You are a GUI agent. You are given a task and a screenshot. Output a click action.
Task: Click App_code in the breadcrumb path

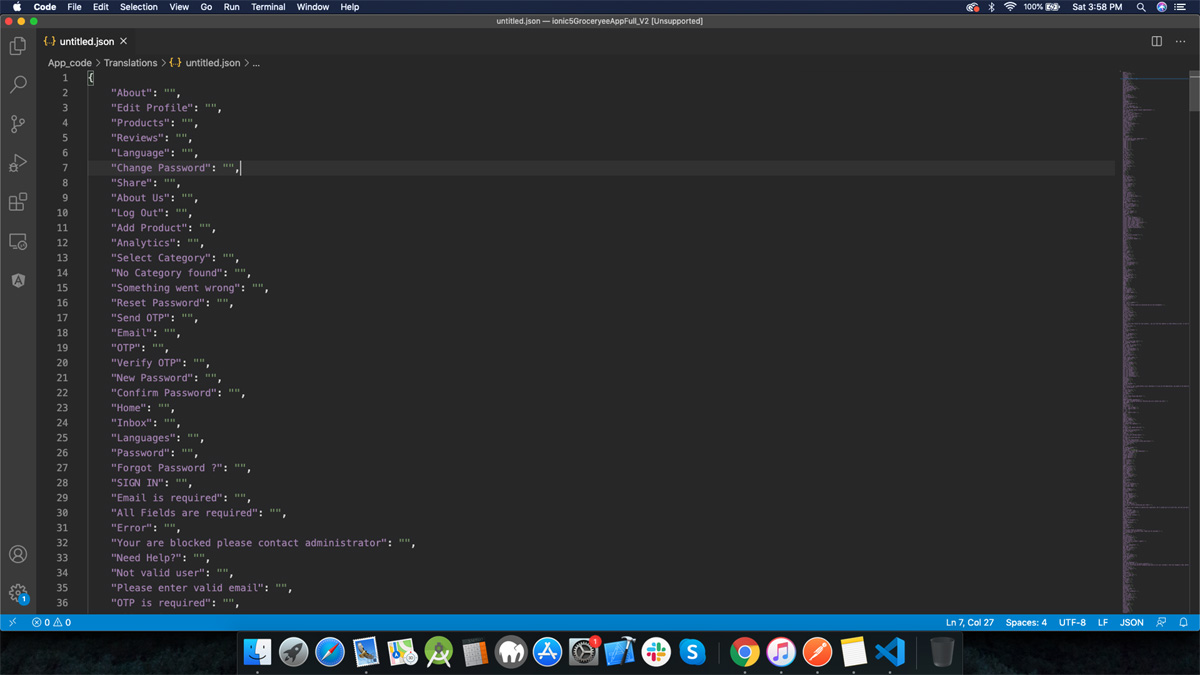pyautogui.click(x=70, y=63)
